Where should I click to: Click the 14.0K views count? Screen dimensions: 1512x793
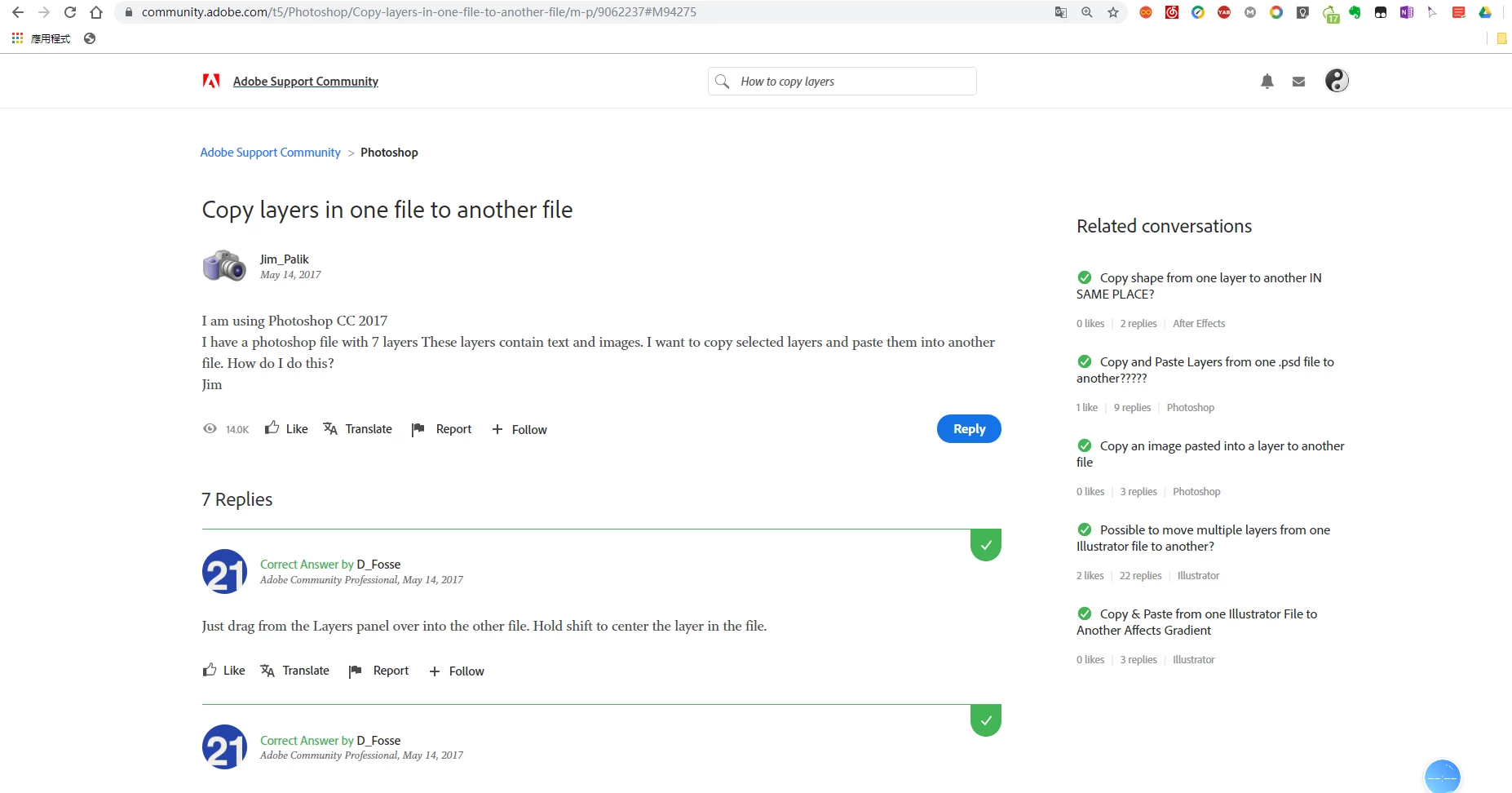[x=237, y=430]
